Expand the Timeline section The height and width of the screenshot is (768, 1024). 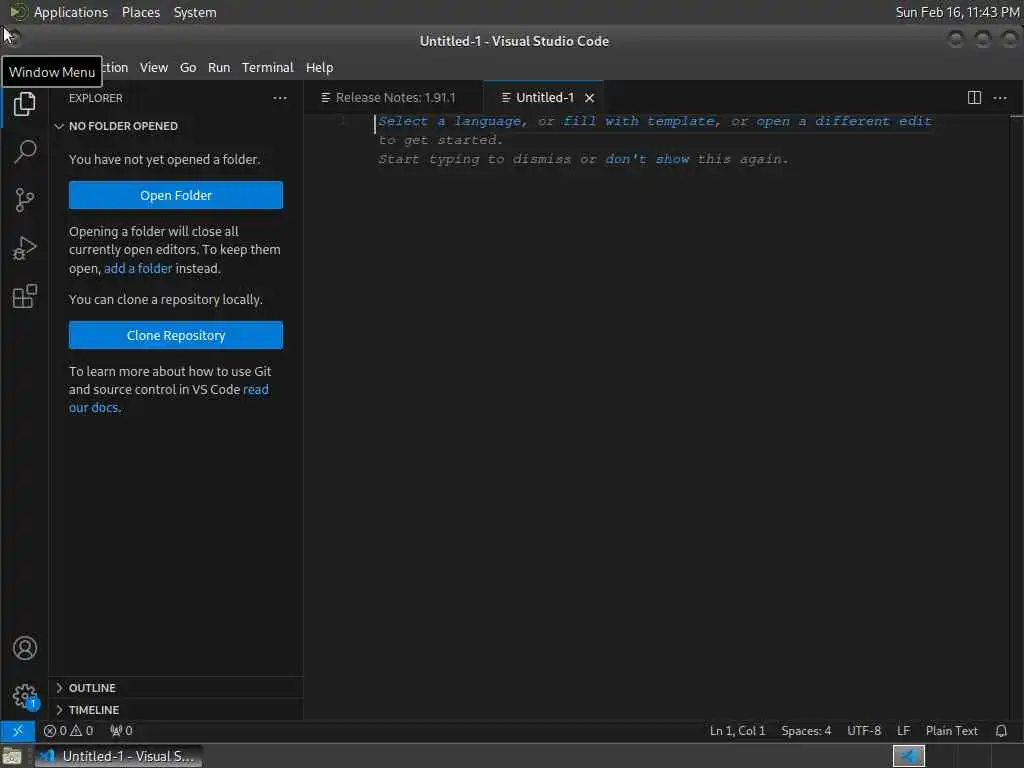click(x=176, y=710)
